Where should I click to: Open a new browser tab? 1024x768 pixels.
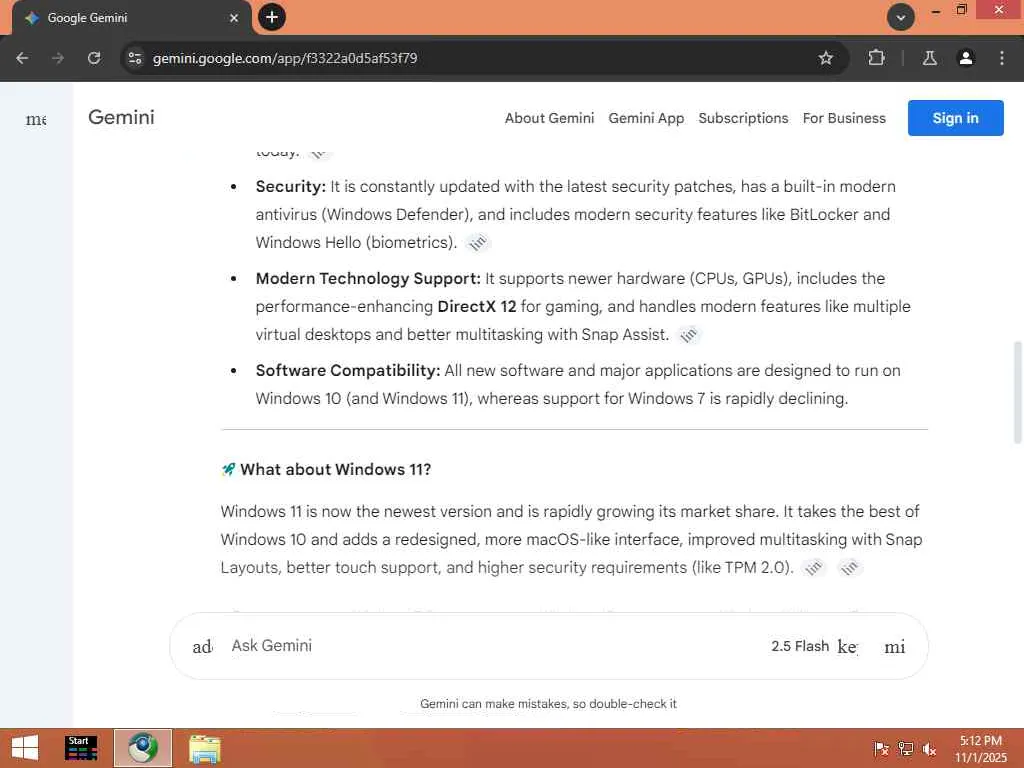272,17
